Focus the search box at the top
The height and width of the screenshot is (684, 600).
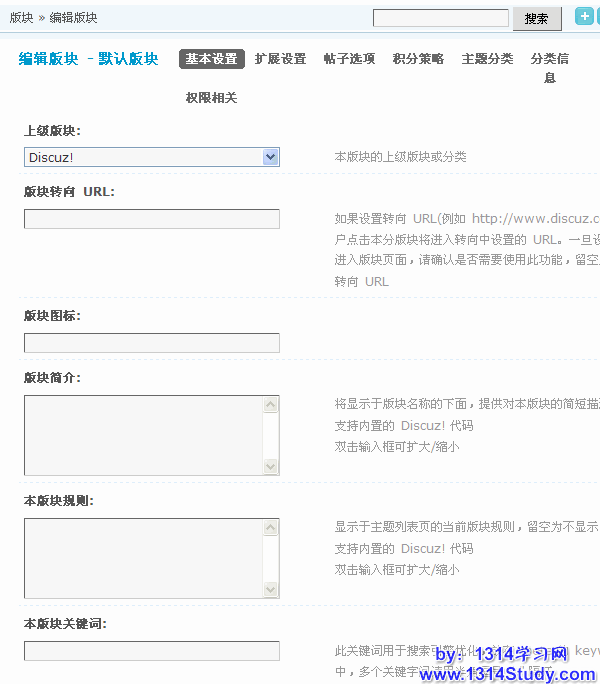coord(440,18)
